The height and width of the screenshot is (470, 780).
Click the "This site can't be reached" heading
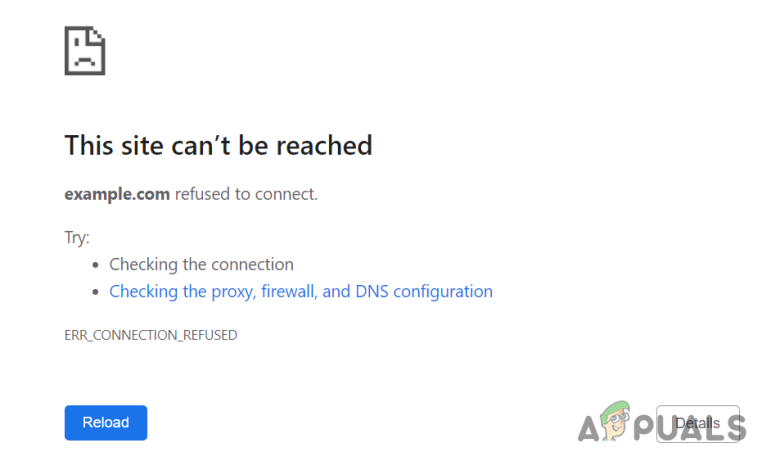coord(218,145)
